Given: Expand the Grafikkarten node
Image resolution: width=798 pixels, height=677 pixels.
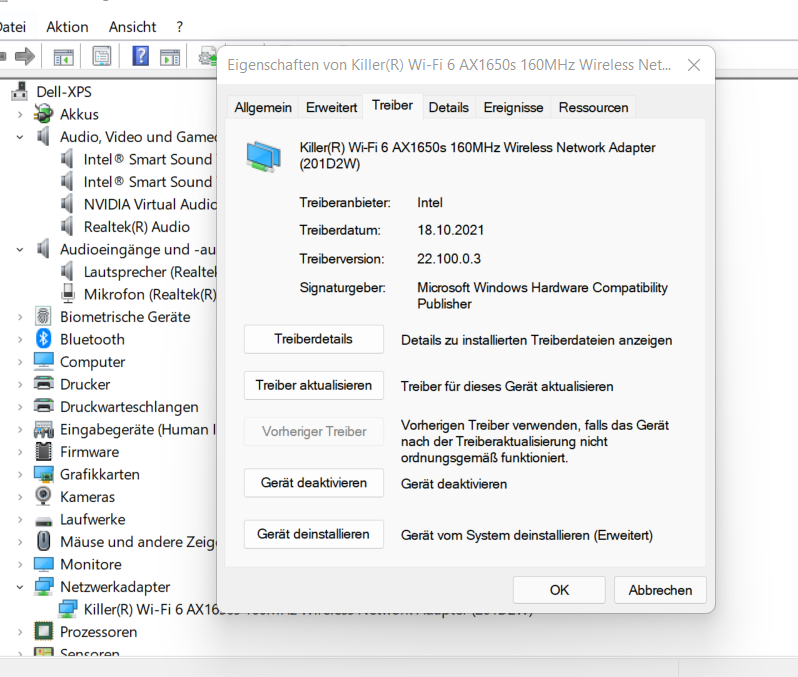Looking at the screenshot, I should coord(20,474).
